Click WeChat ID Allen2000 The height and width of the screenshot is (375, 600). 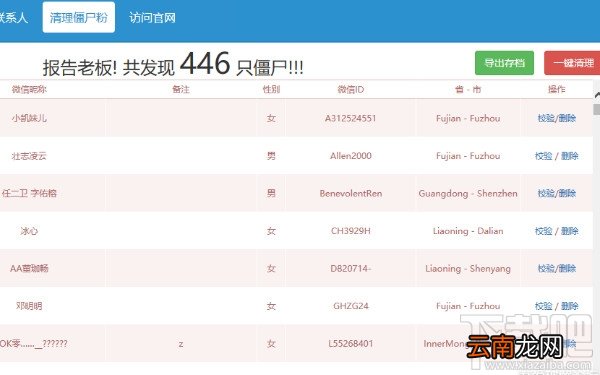click(351, 156)
